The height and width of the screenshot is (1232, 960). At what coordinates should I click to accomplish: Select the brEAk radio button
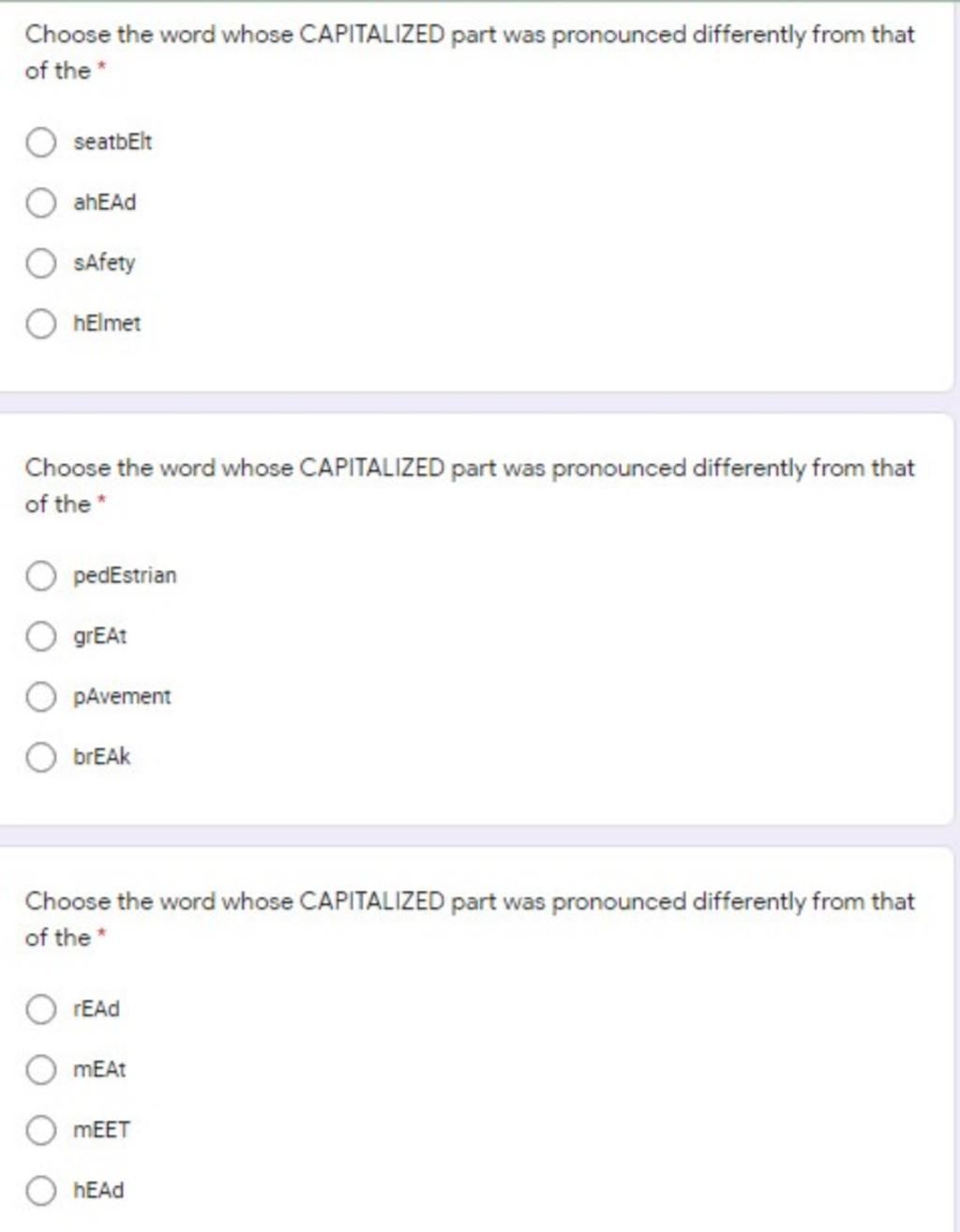pyautogui.click(x=40, y=757)
